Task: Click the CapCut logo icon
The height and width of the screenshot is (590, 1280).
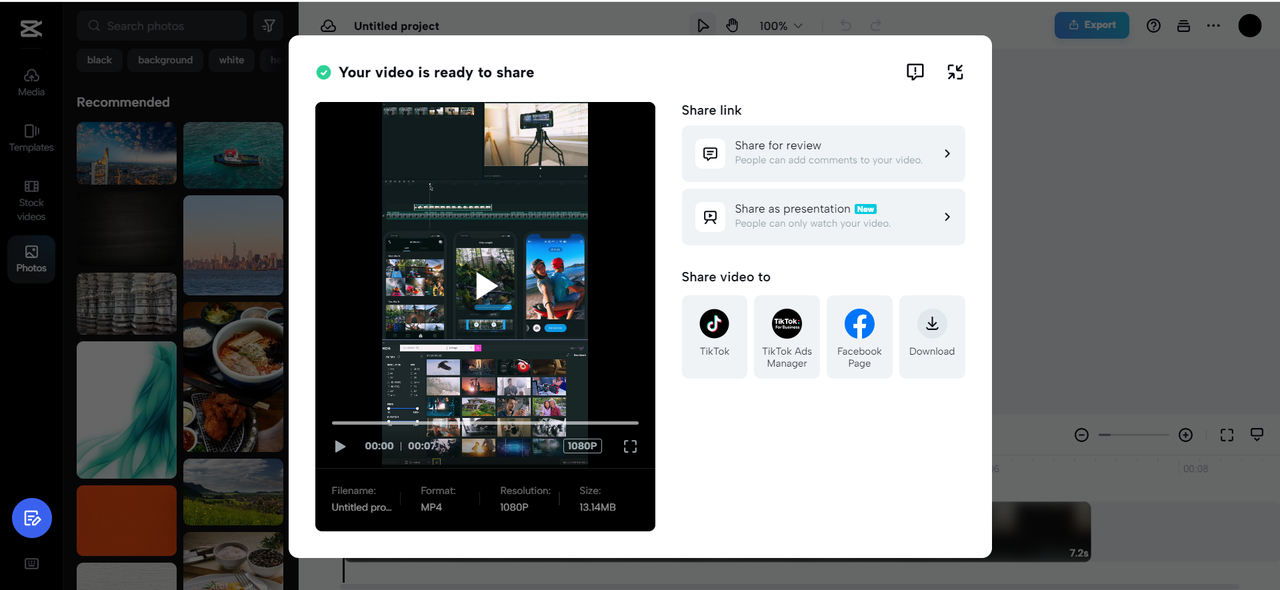Action: tap(31, 28)
